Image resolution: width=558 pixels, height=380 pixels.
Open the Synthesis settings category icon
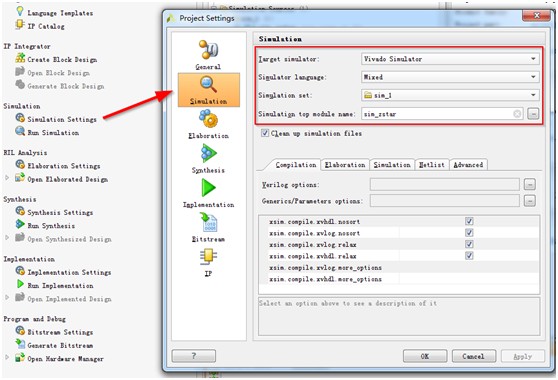click(x=209, y=154)
